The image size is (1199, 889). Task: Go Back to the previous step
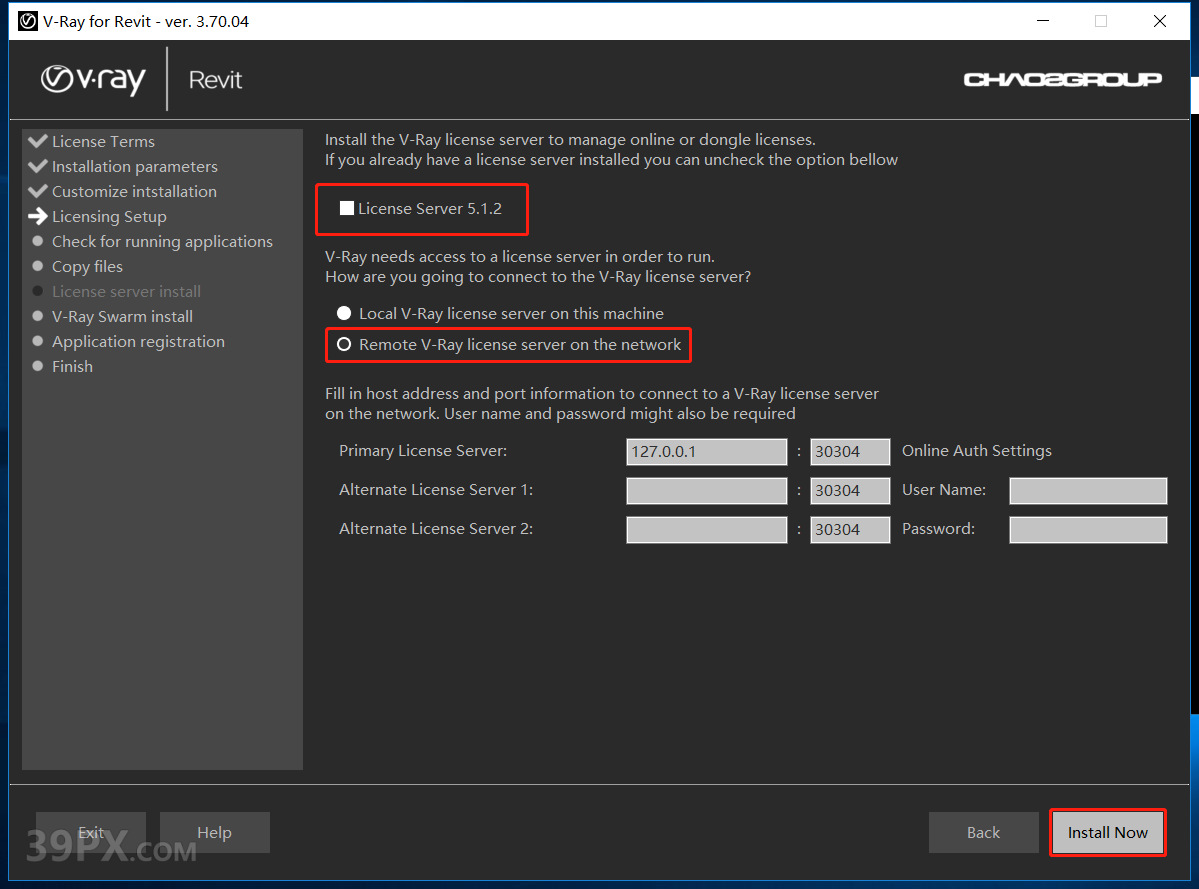click(x=983, y=832)
